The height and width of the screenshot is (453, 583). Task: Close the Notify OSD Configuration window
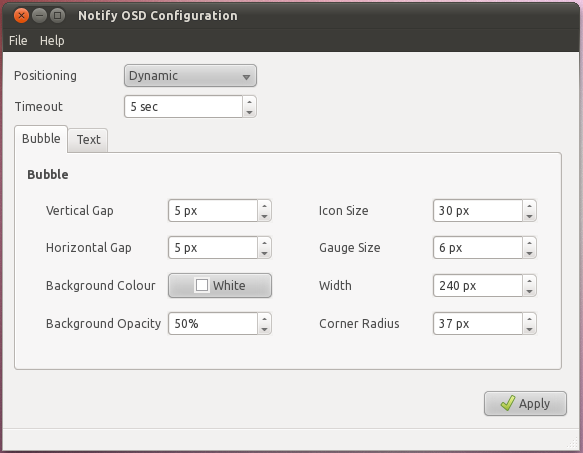click(21, 16)
